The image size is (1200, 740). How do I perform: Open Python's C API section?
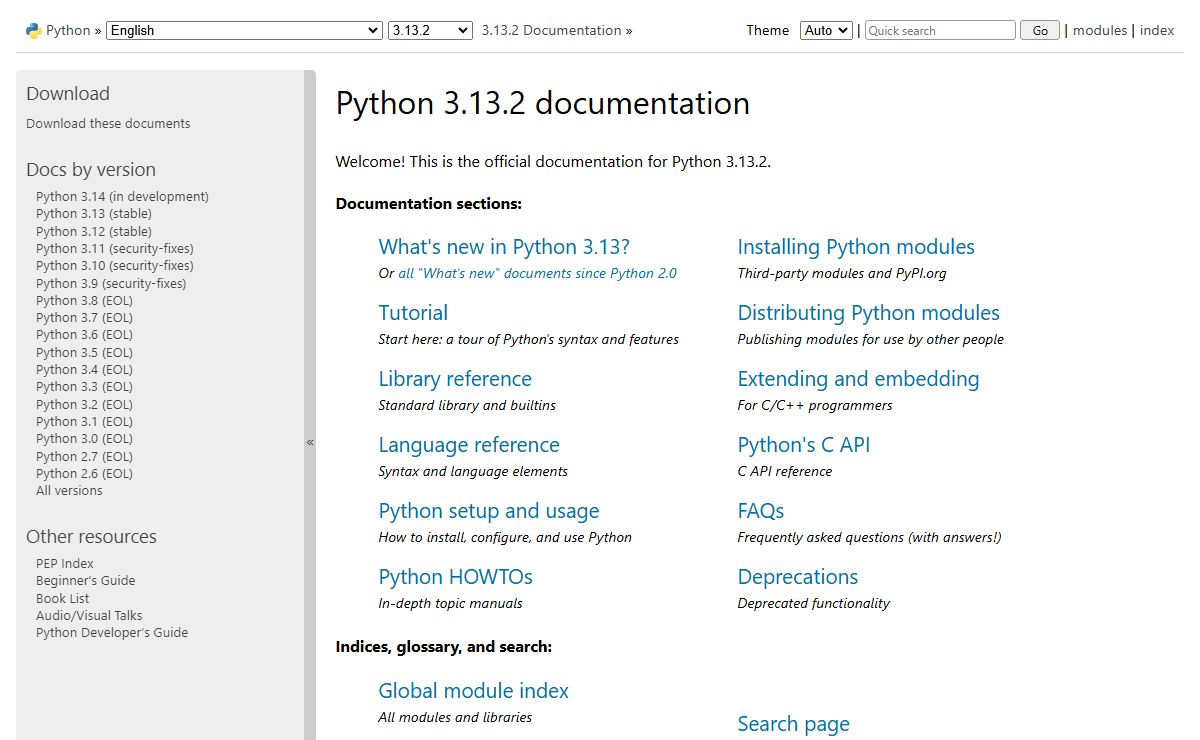coord(804,445)
